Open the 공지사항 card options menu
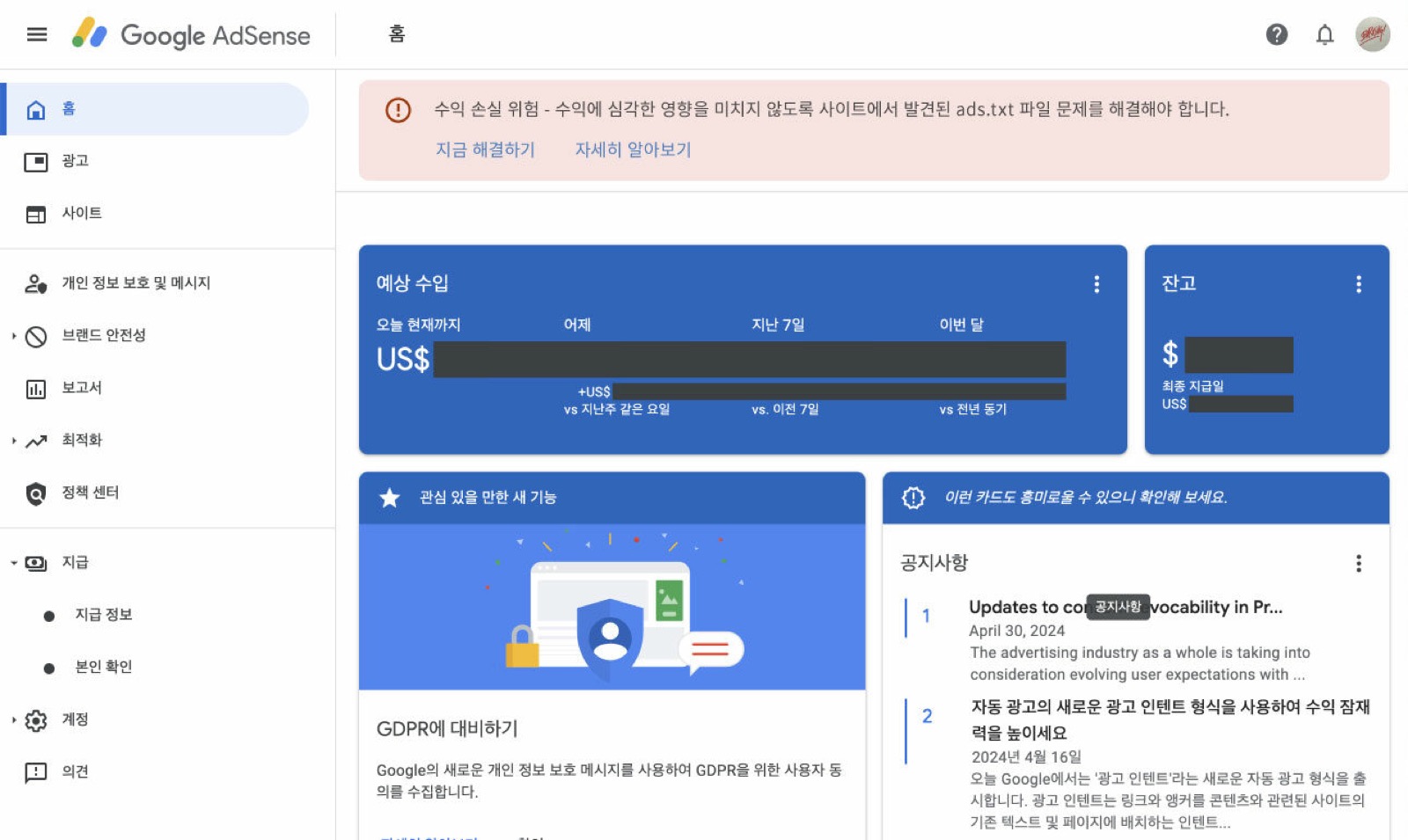This screenshot has height=840, width=1408. pyautogui.click(x=1359, y=563)
